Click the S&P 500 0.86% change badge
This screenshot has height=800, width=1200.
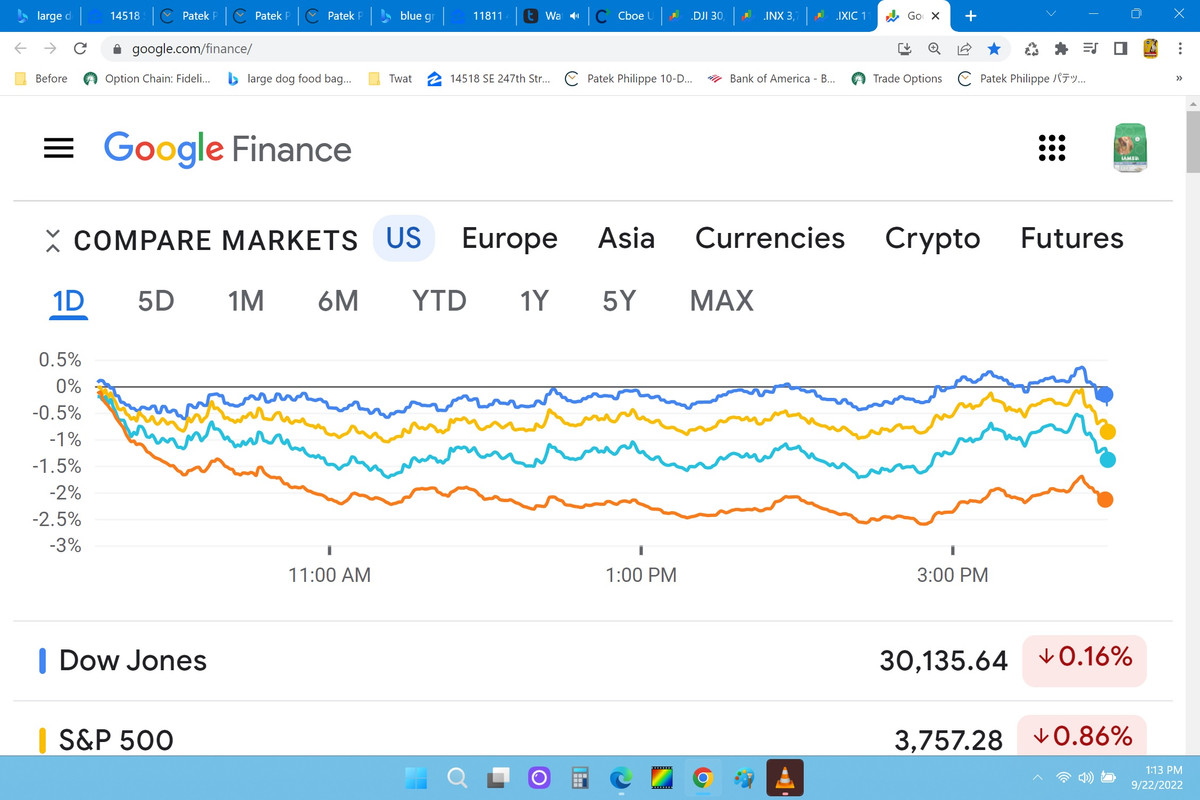(x=1082, y=736)
